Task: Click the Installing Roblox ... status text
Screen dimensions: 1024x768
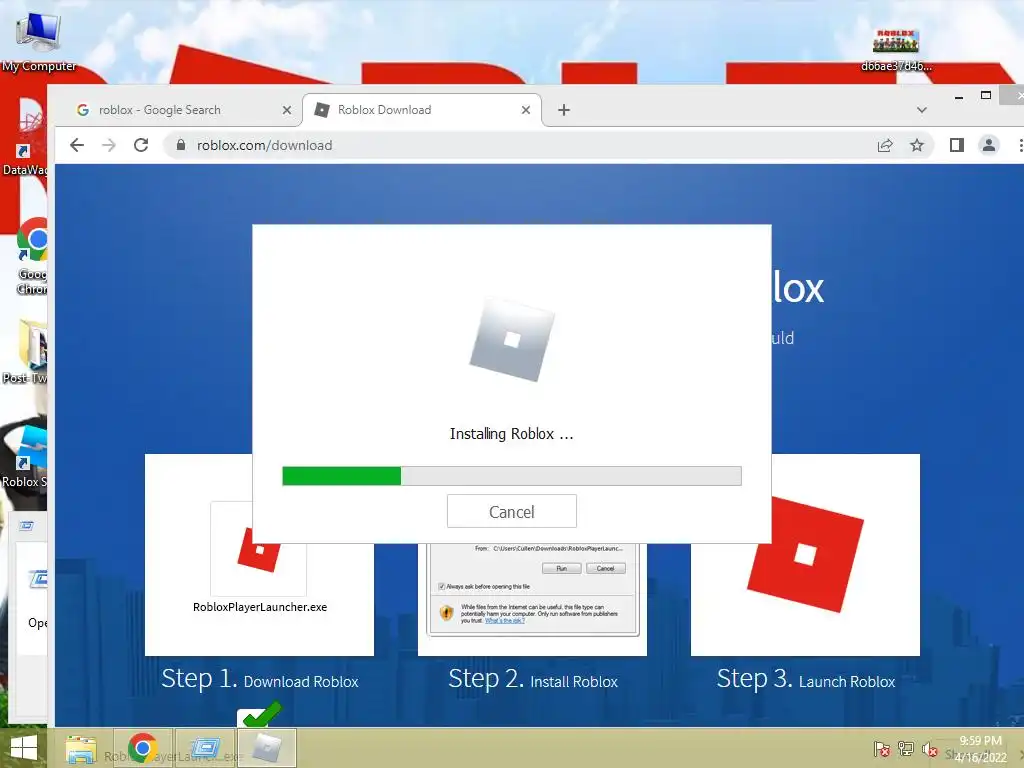Action: click(511, 434)
